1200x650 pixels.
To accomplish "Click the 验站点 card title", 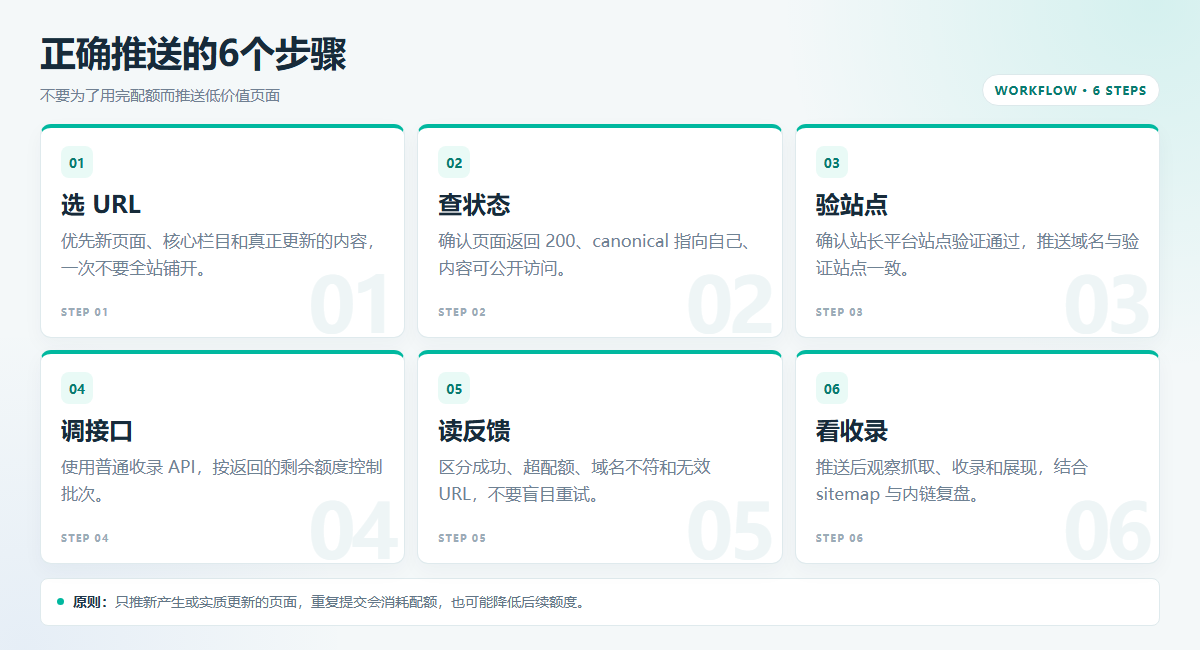I will [x=852, y=205].
